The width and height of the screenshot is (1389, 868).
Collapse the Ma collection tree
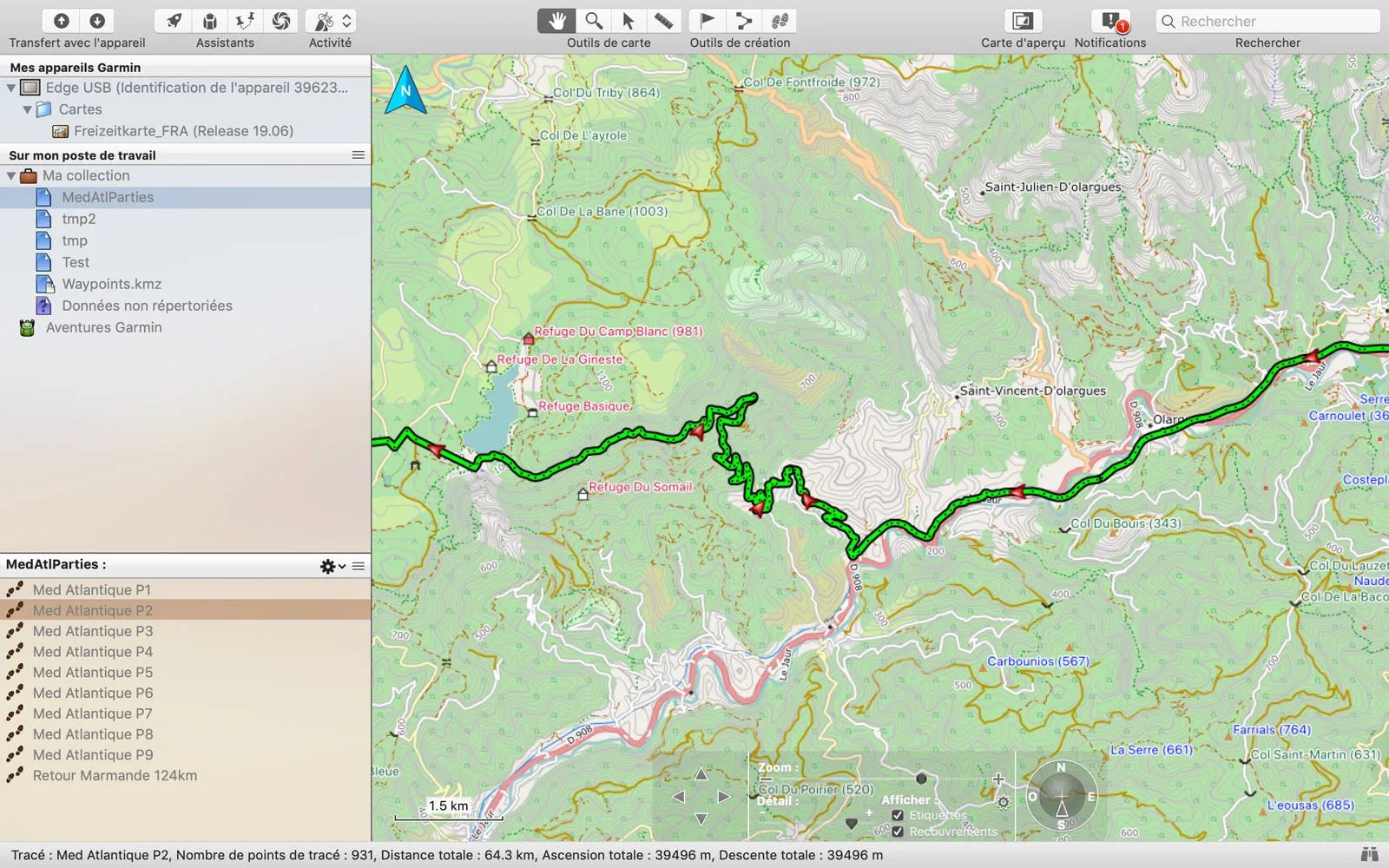click(x=11, y=175)
